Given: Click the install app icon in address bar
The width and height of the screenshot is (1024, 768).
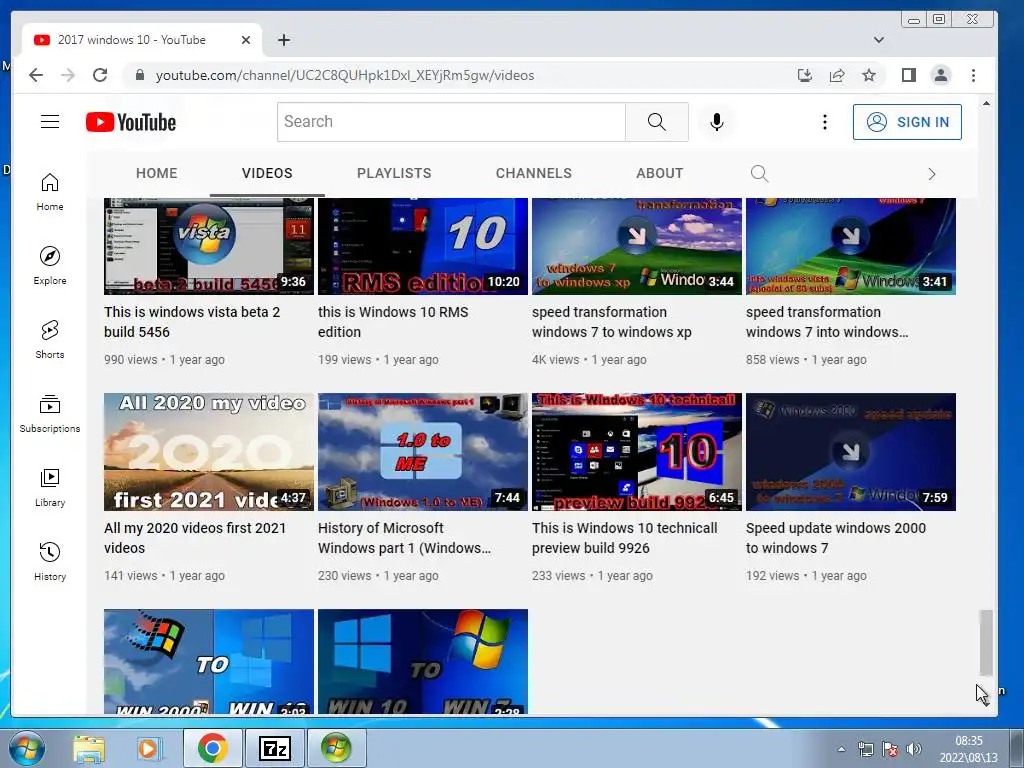Looking at the screenshot, I should 805,75.
